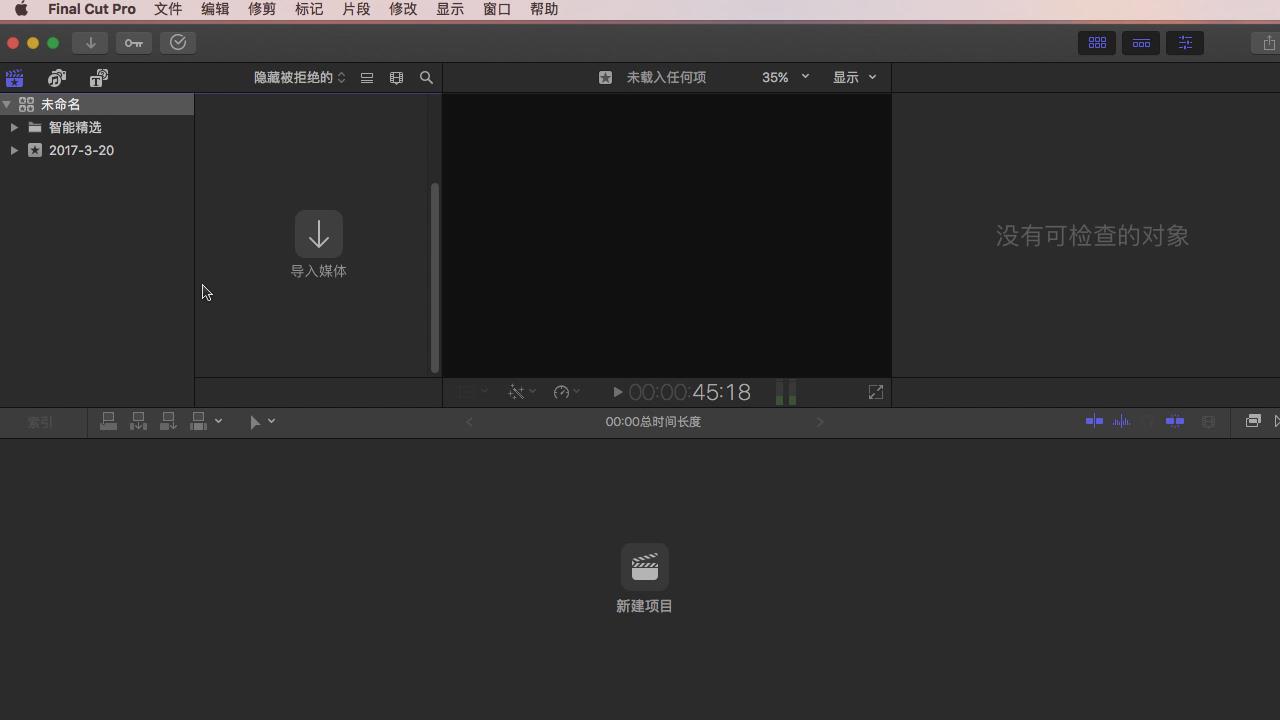Expand the 2017-3-20 event

(14, 150)
